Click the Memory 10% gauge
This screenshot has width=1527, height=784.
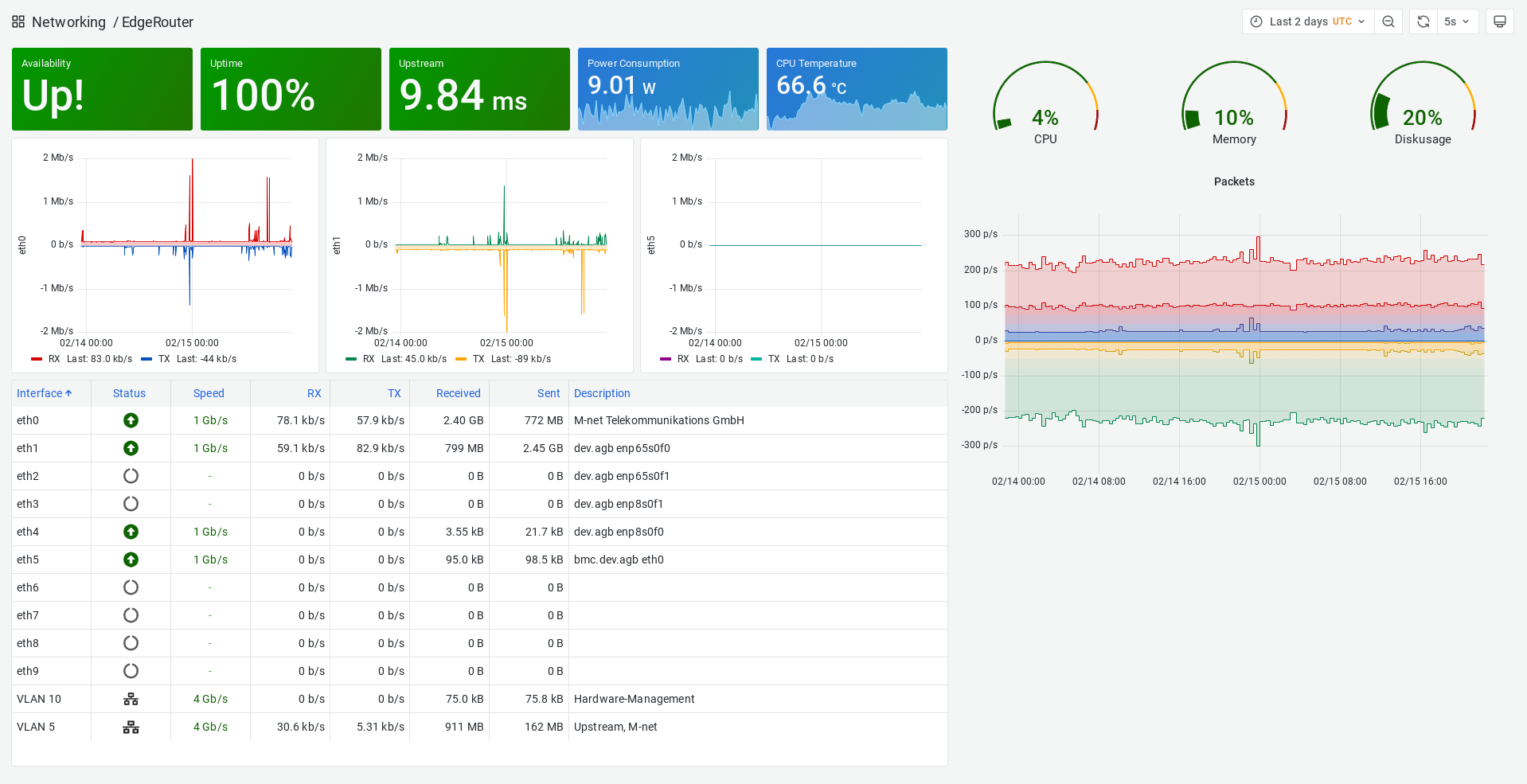1234,102
